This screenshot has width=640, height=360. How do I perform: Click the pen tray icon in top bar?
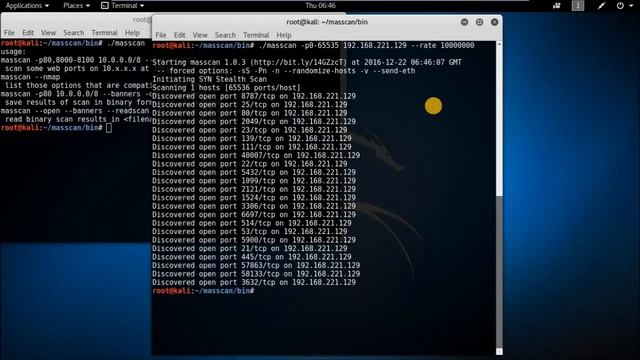click(601, 6)
